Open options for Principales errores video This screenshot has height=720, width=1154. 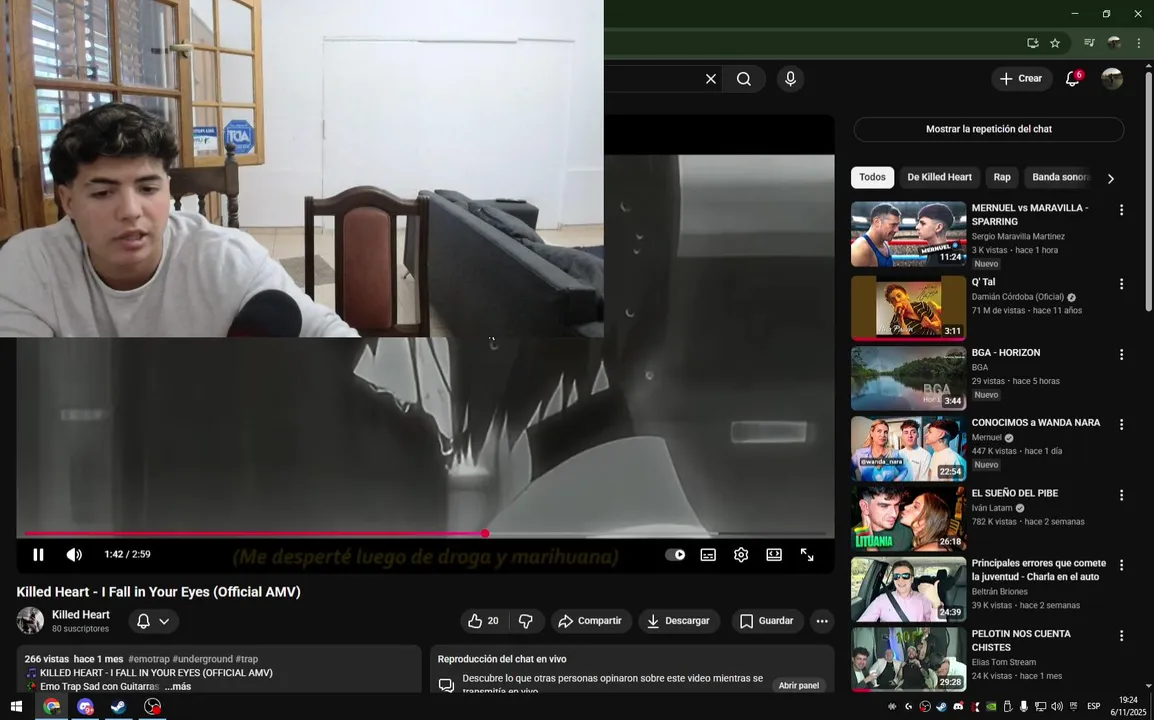1121,565
